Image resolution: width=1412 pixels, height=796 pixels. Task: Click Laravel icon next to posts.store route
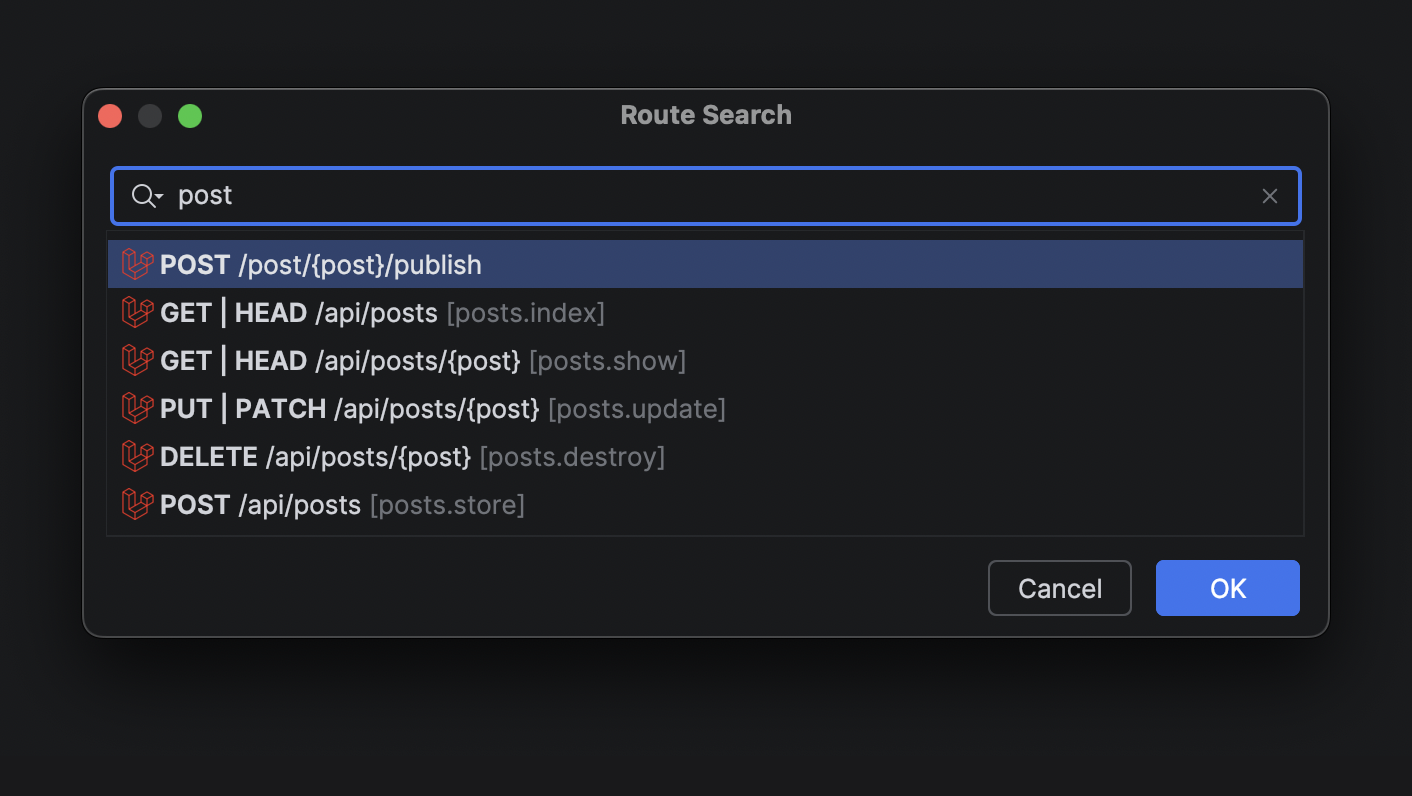click(x=137, y=505)
